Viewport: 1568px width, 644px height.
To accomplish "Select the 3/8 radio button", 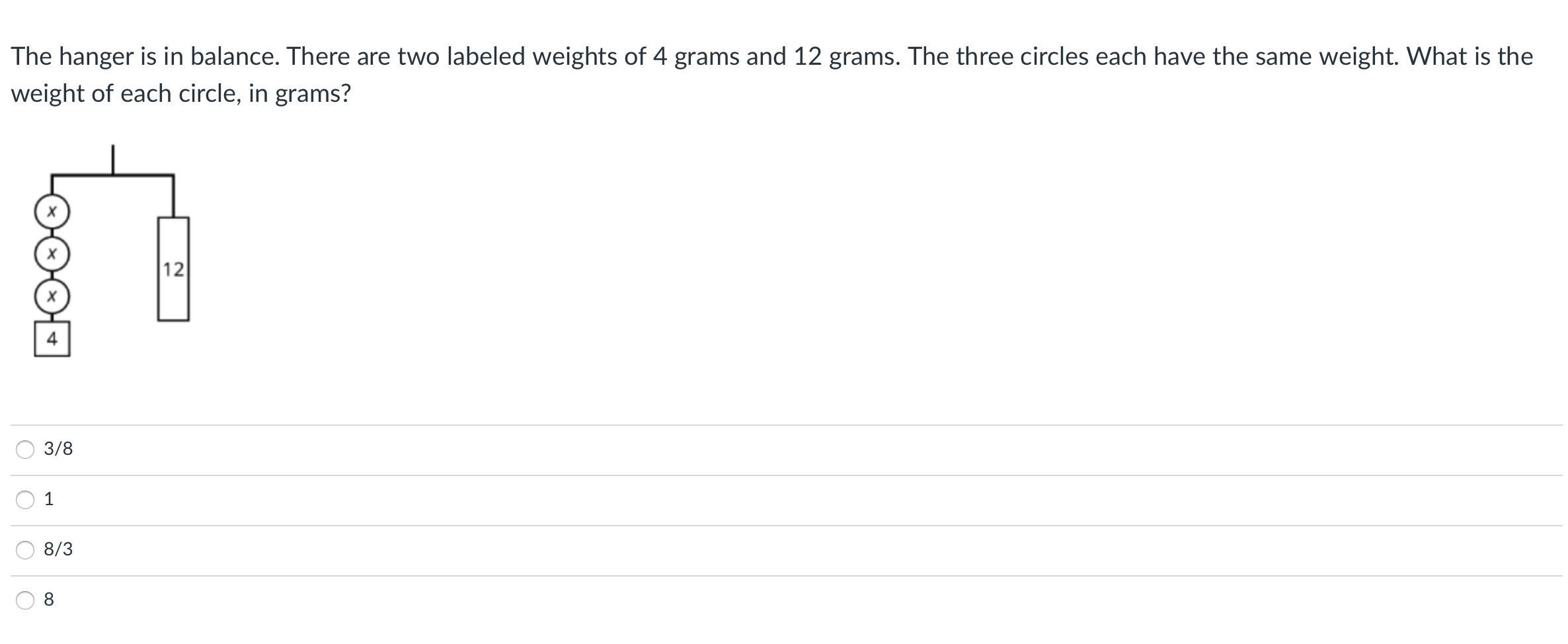I will (x=25, y=450).
